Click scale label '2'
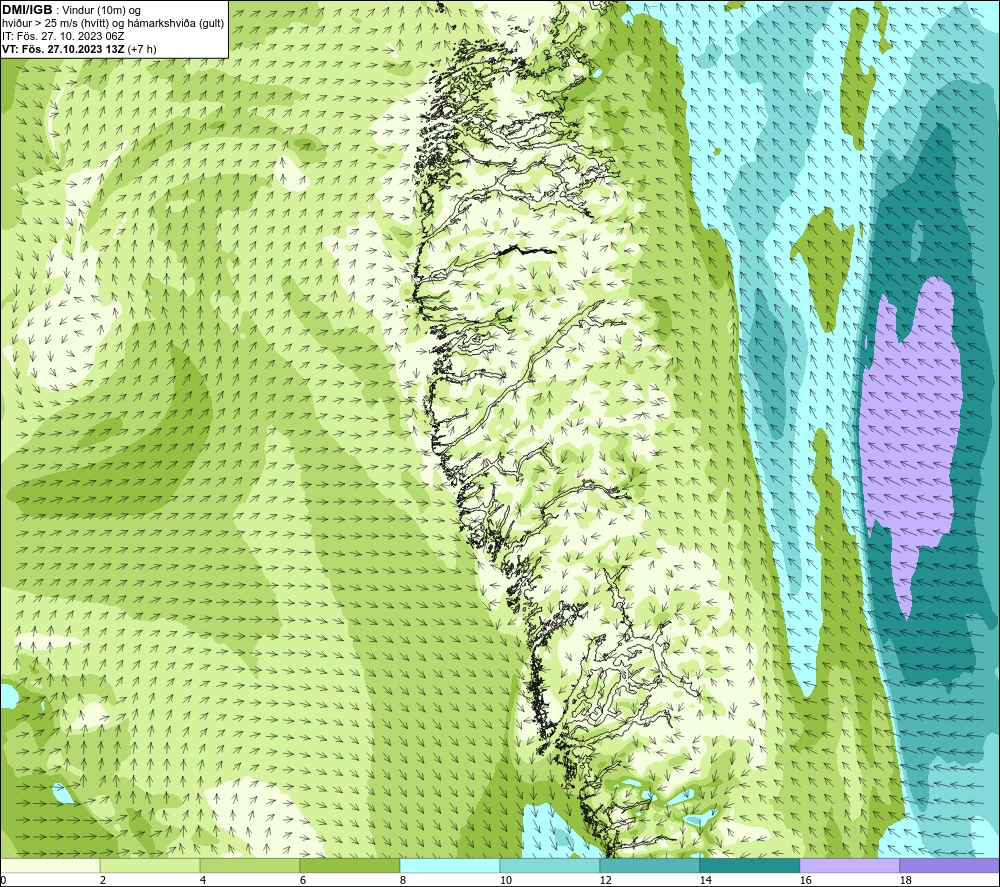The image size is (1000, 887). coord(103,880)
